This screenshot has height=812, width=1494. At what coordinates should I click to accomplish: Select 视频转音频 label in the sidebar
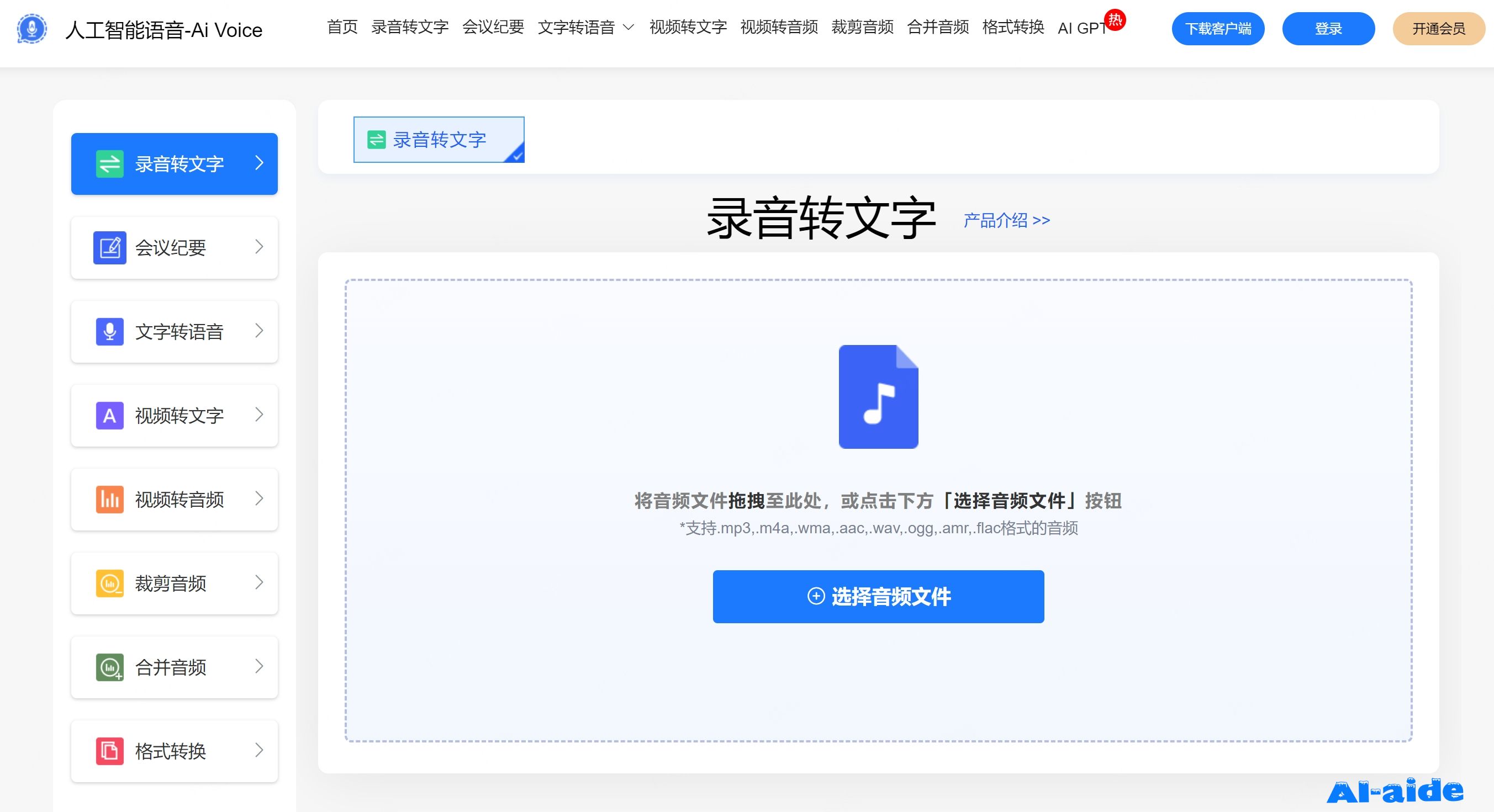[x=179, y=500]
